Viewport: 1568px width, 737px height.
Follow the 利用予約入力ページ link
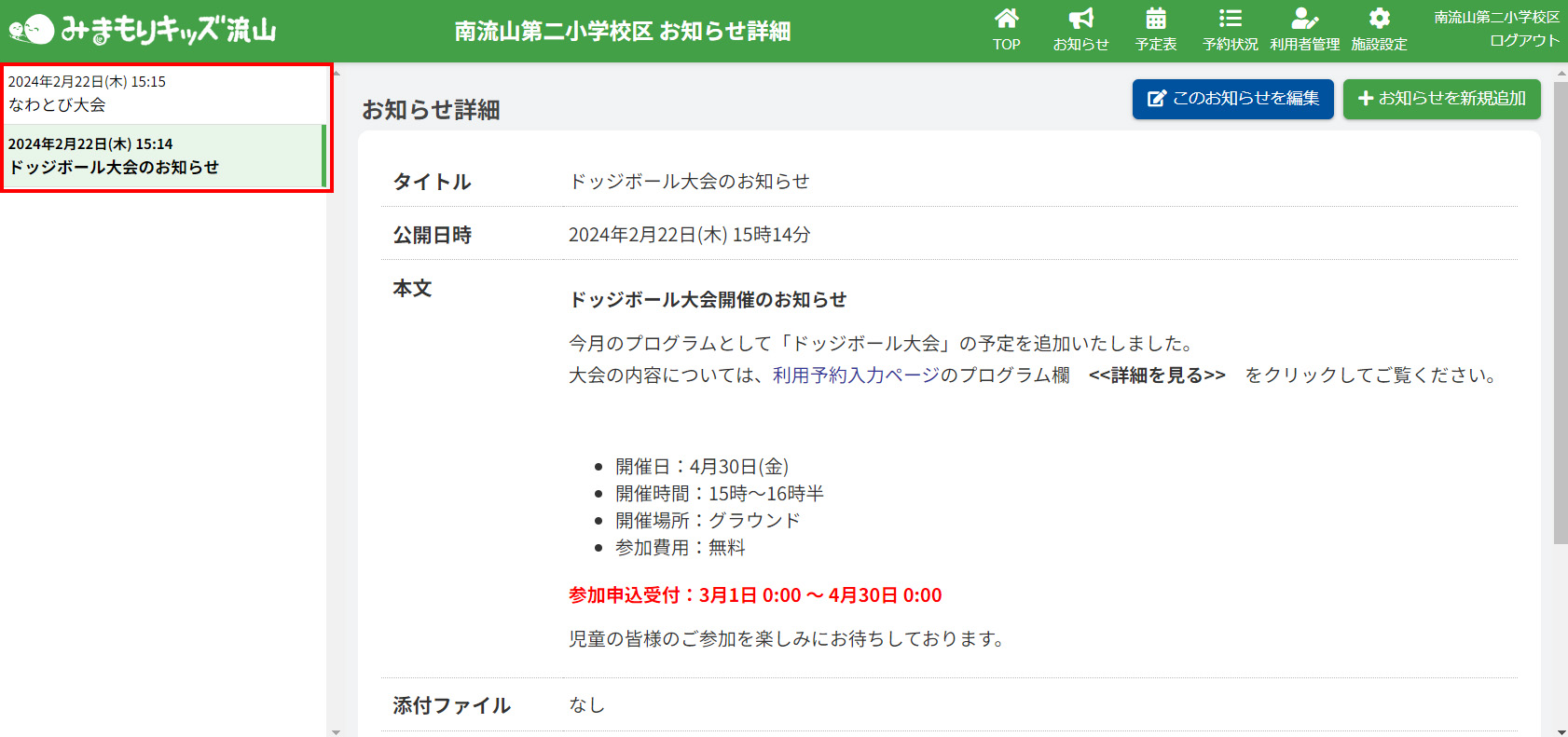856,375
